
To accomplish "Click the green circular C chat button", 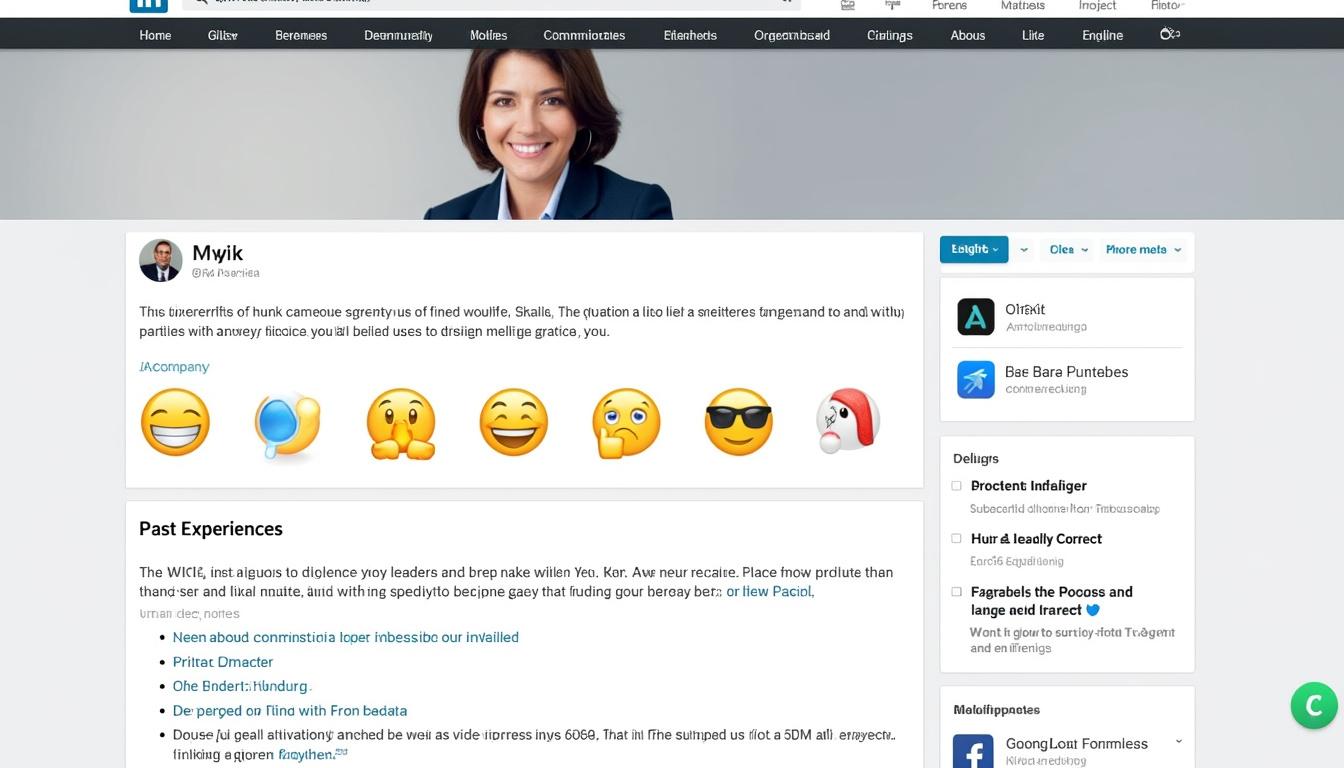I will (x=1313, y=706).
